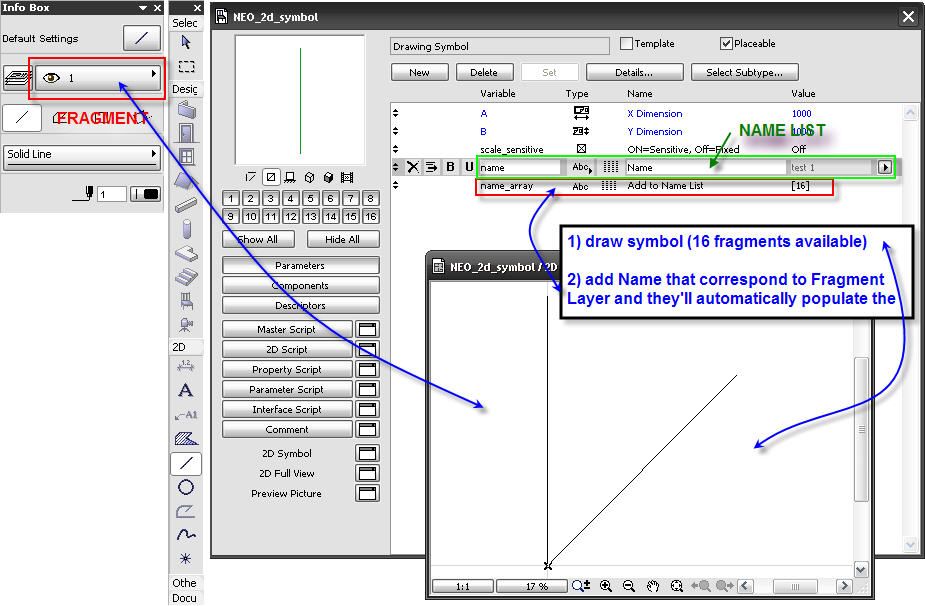Viewport: 925px width, 606px height.
Task: Switch preview to shaded 3D view
Action: coord(329,177)
